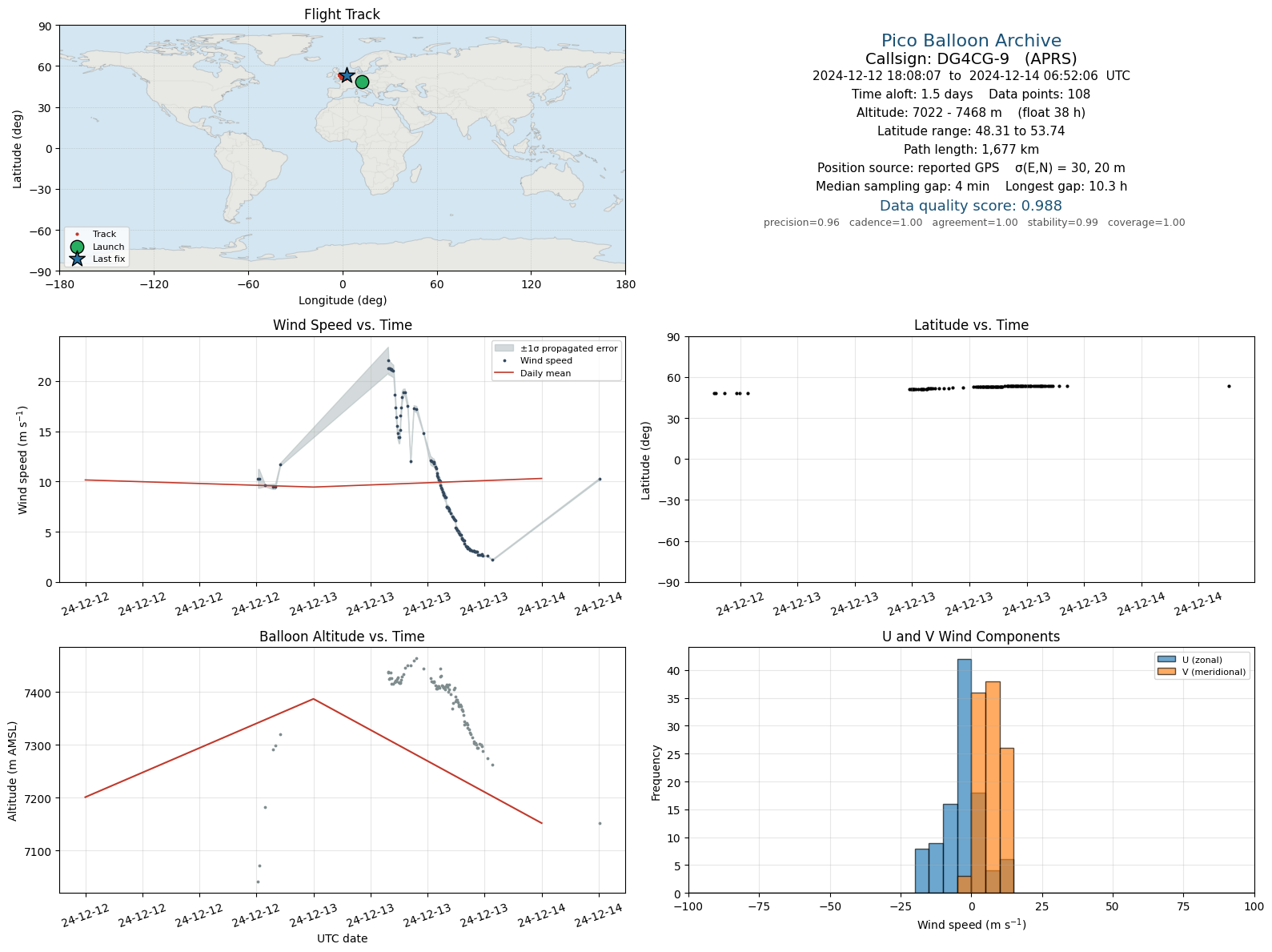Click the "U (zonal)" legend text
This screenshot has width=1272, height=952.
pyautogui.click(x=1202, y=660)
